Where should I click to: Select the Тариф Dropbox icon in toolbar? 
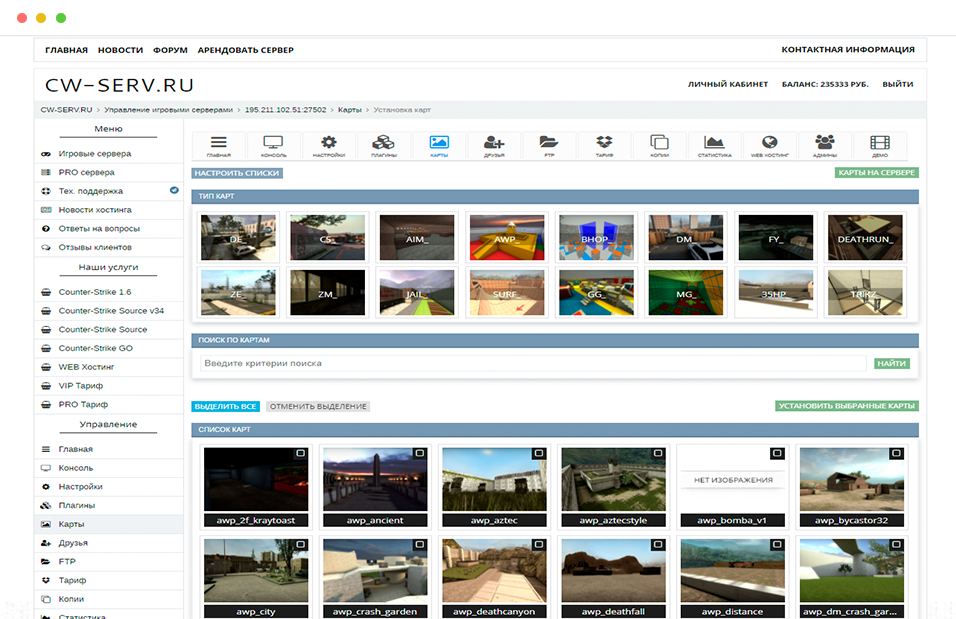603,143
